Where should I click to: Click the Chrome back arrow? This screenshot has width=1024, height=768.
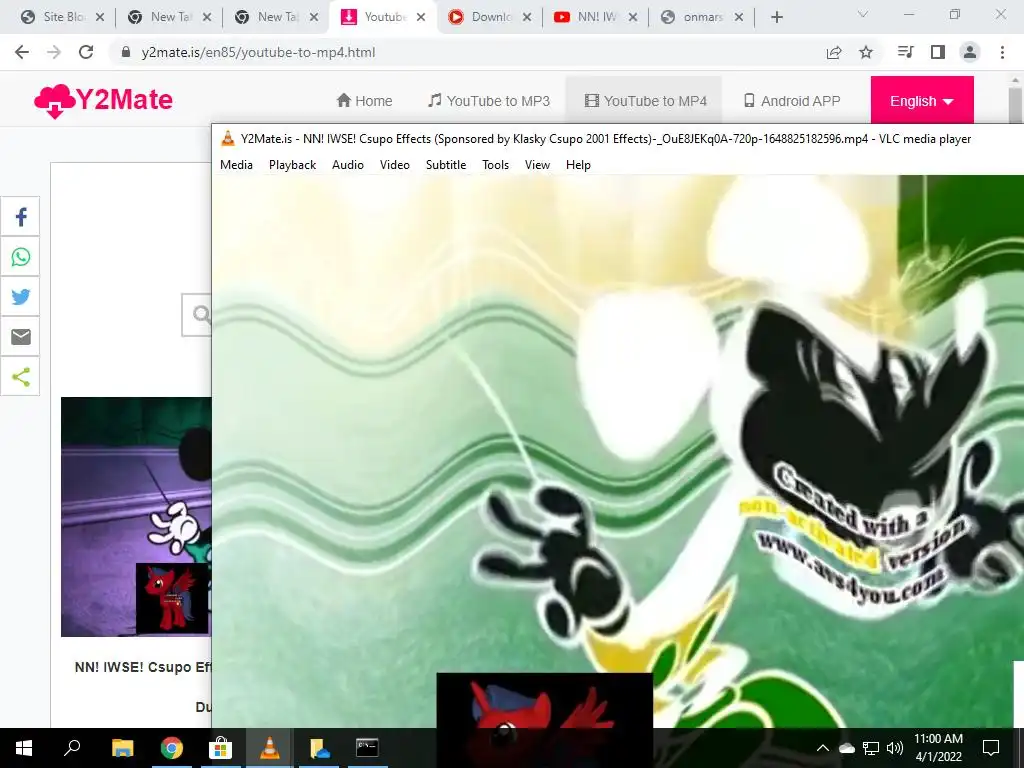pyautogui.click(x=22, y=52)
